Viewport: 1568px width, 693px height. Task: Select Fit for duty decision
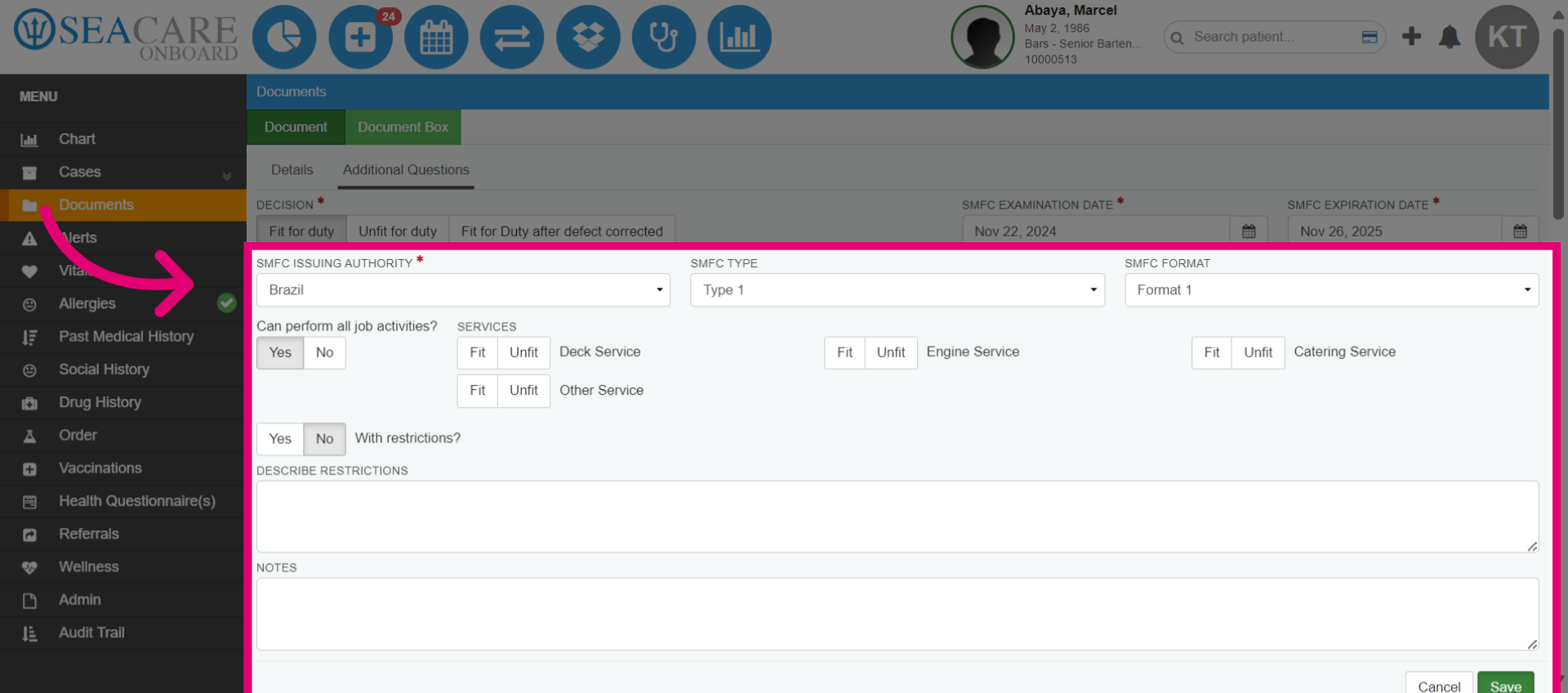click(x=301, y=231)
